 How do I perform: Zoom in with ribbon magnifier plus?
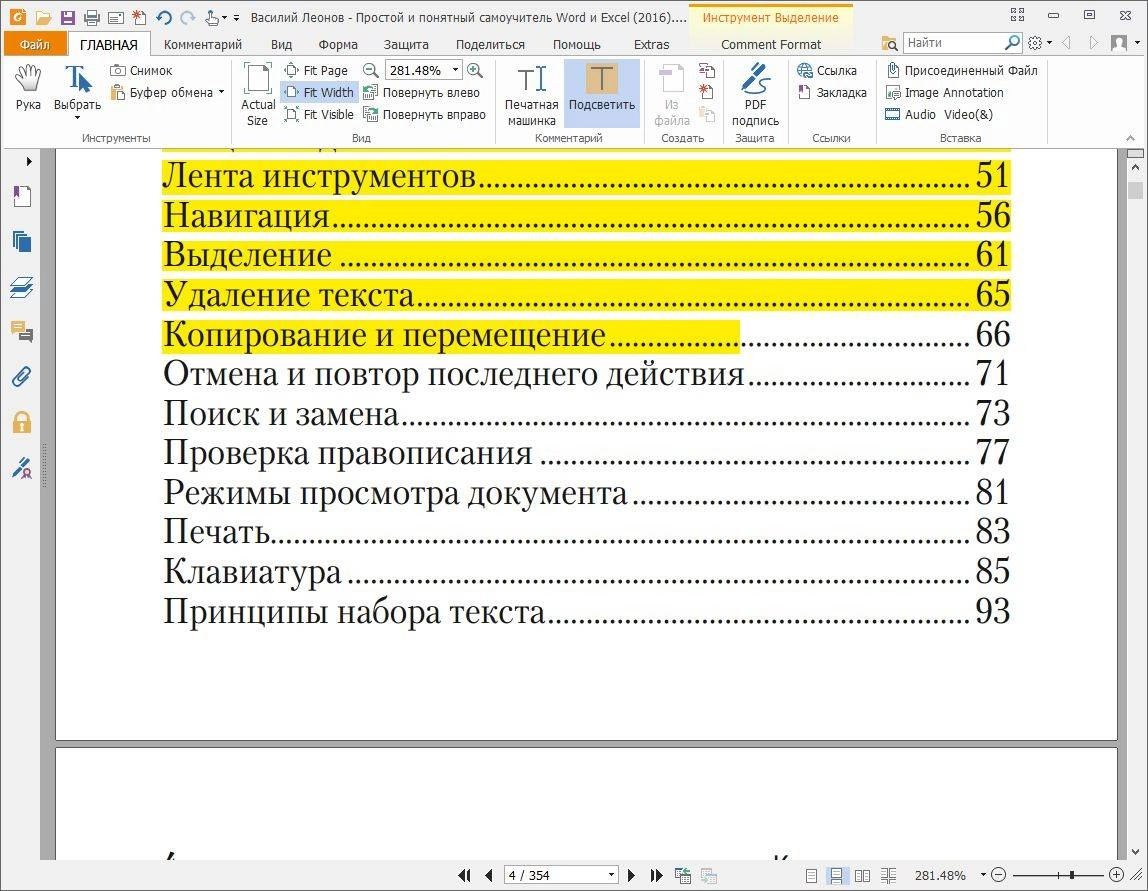click(475, 70)
